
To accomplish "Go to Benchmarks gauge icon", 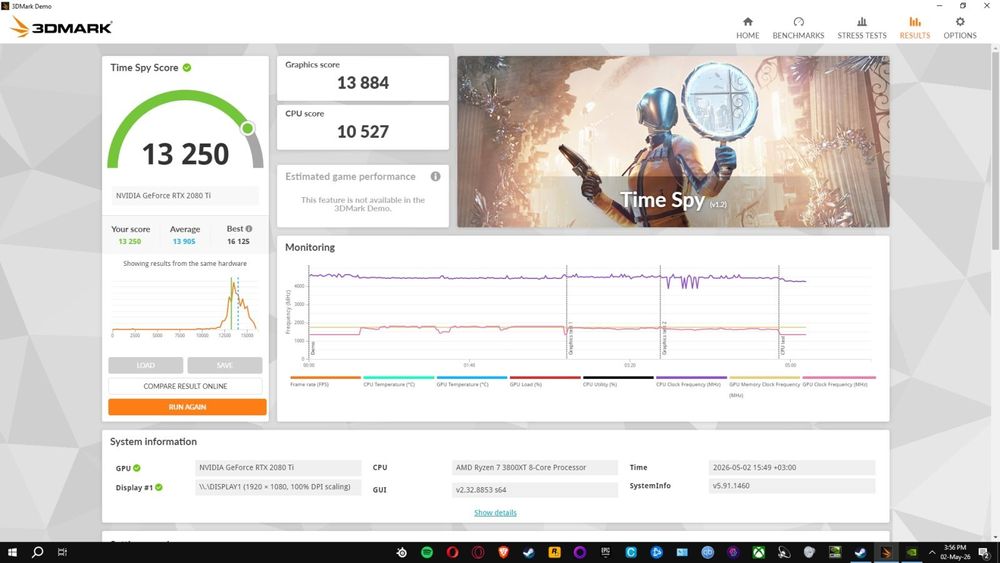I will (x=798, y=22).
